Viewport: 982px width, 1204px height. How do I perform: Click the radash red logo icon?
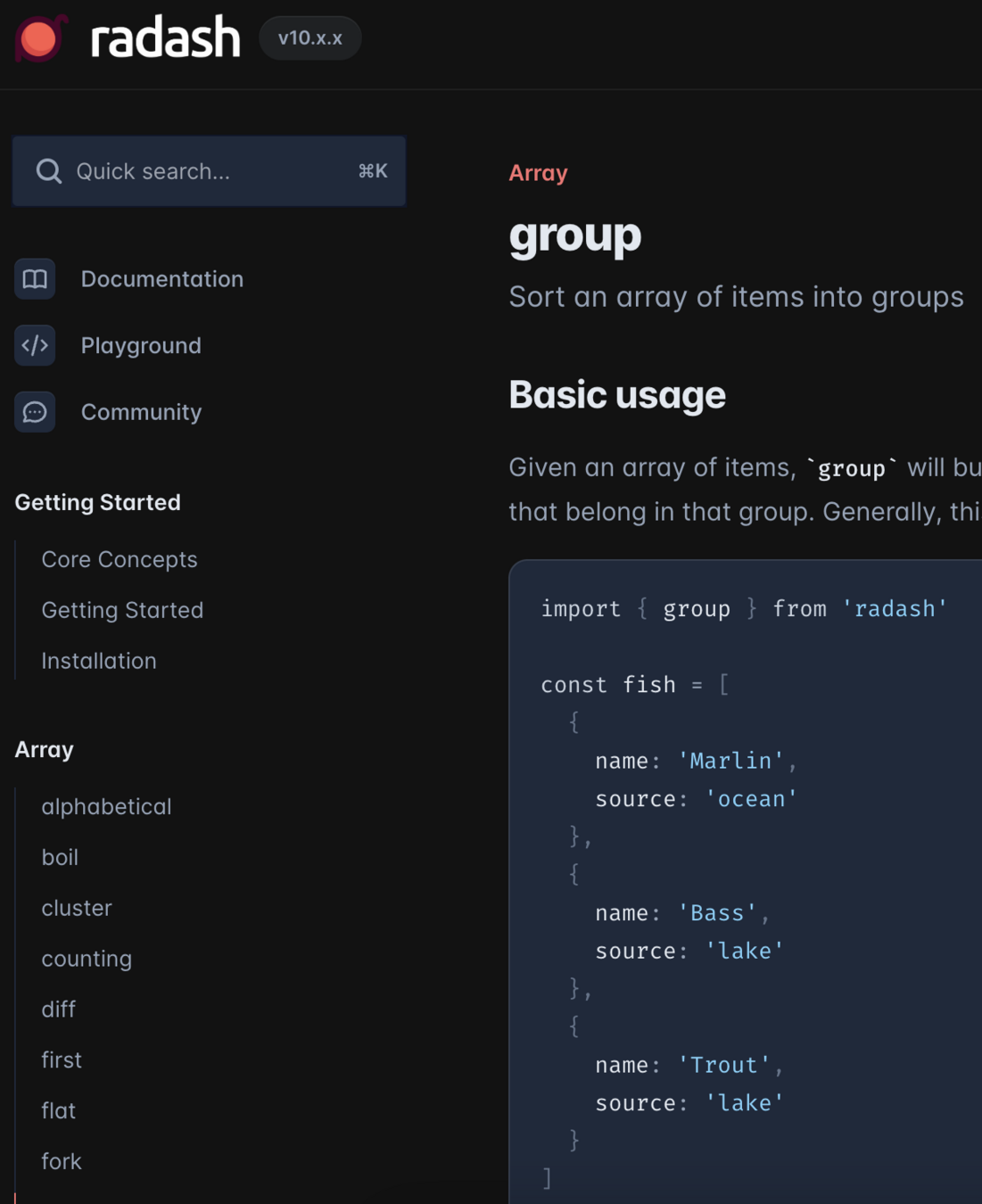click(x=41, y=38)
